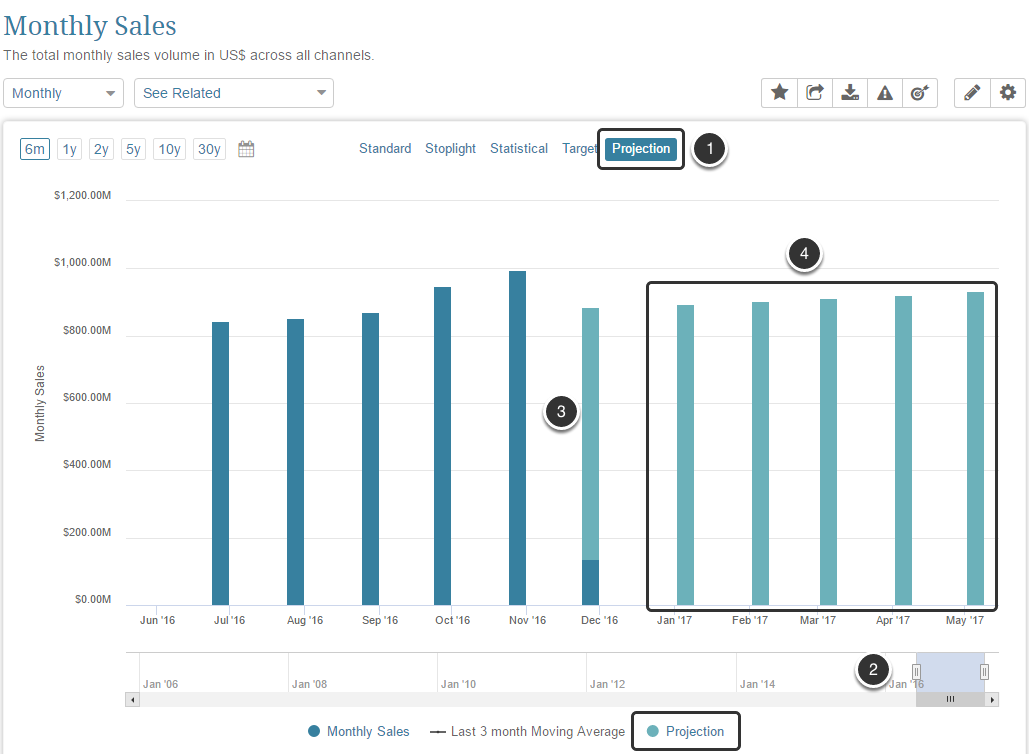Click the left scroll arrow of timeline

click(x=132, y=699)
